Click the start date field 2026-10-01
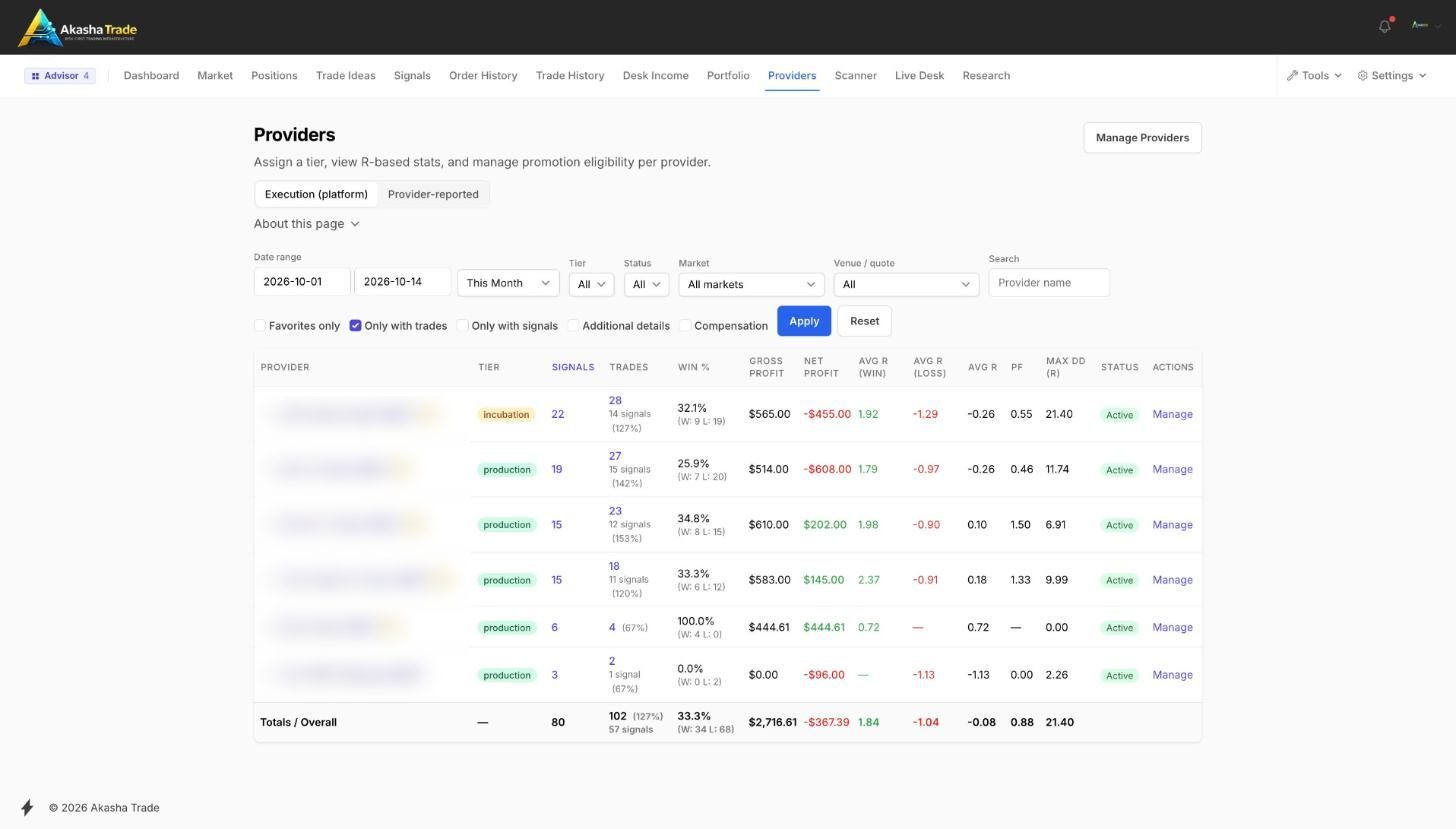1456x829 pixels. (x=302, y=282)
